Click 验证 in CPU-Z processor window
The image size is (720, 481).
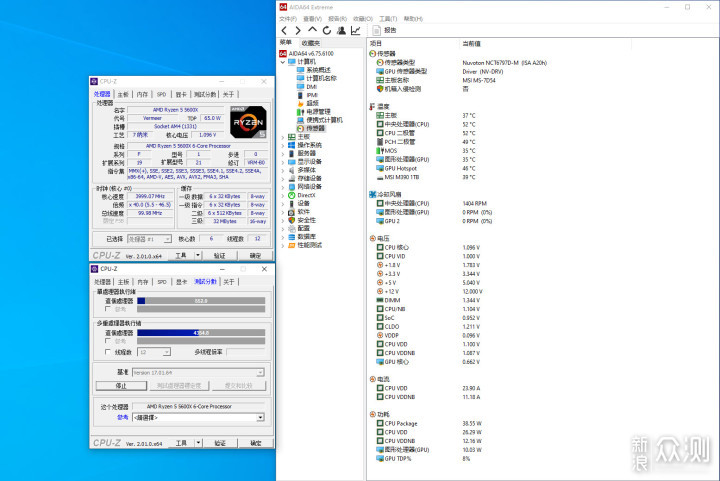(x=219, y=256)
